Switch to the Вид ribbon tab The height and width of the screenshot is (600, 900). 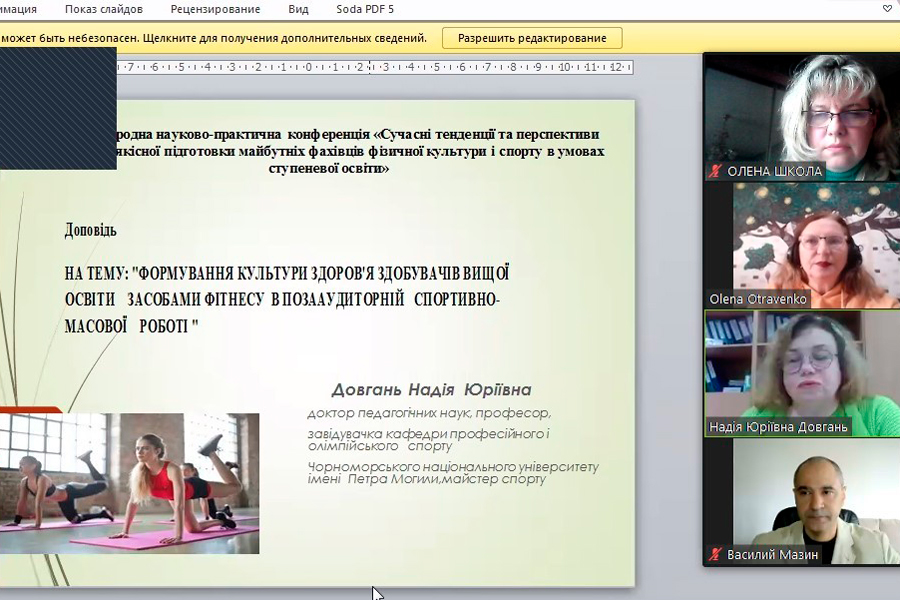298,9
